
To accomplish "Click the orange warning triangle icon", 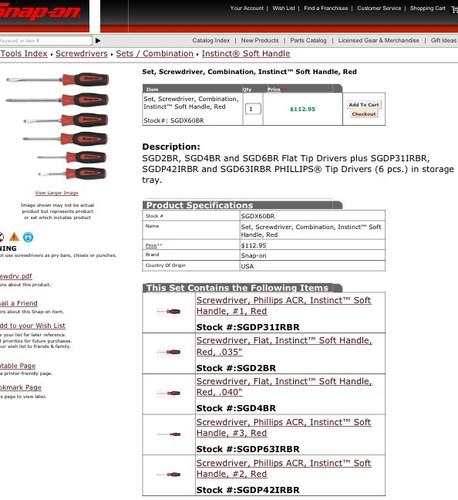I will (14, 237).
